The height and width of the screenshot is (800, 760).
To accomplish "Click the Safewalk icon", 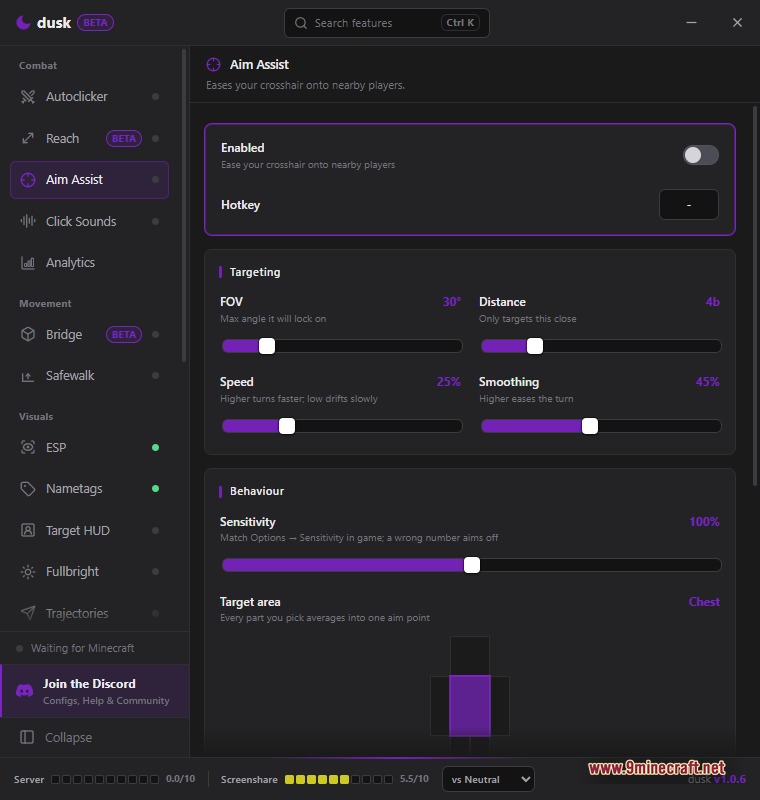I will coord(28,376).
